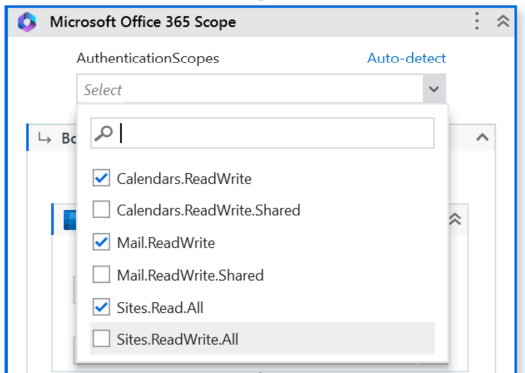Screen dimensions: 525x373
Task: Open the three-dot options menu of the scope
Action: (x=477, y=21)
